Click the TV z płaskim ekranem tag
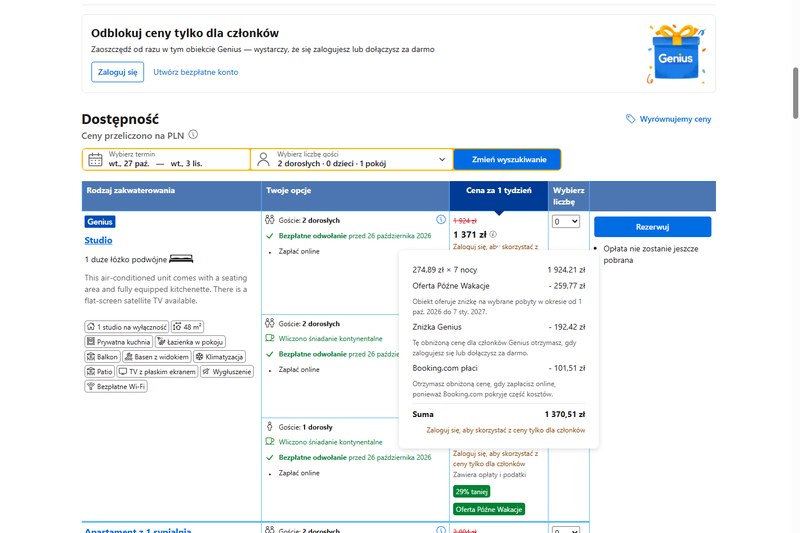Image resolution: width=800 pixels, height=533 pixels. [157, 371]
